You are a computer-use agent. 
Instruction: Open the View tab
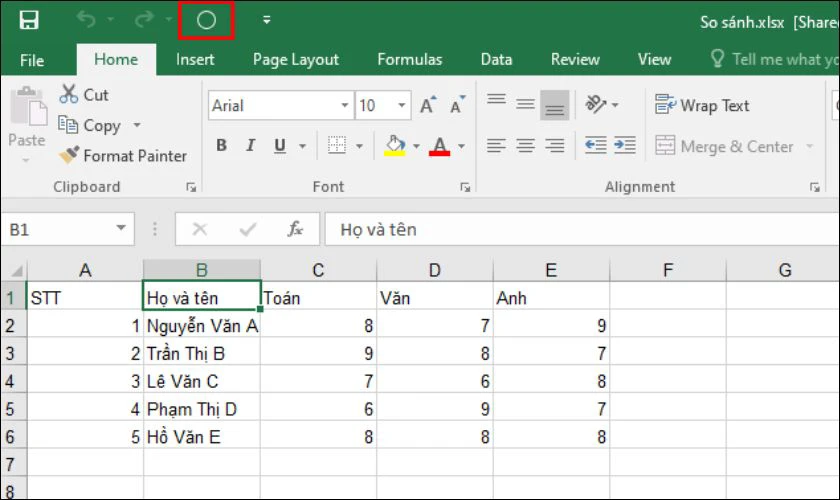click(x=654, y=59)
